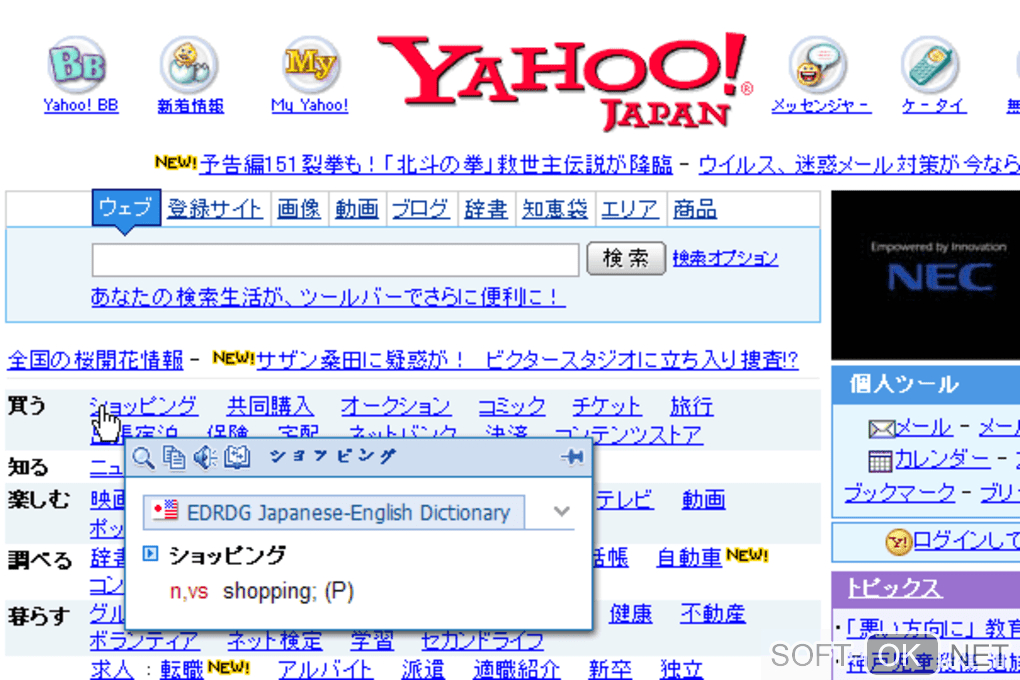This screenshot has height=680, width=1020.
Task: Open the セカンドライフ link
Action: tap(482, 641)
